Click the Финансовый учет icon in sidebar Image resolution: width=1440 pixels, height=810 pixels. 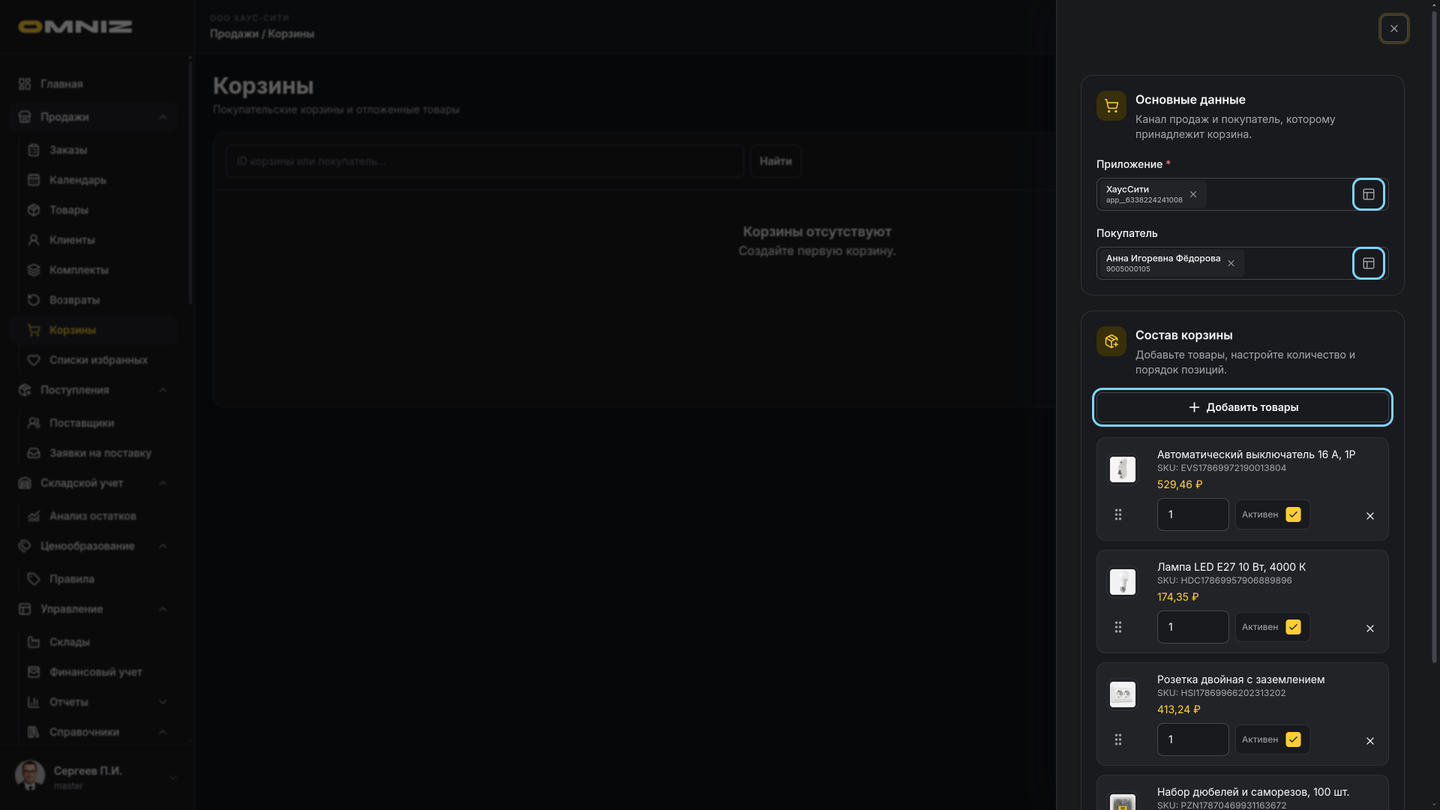33,672
